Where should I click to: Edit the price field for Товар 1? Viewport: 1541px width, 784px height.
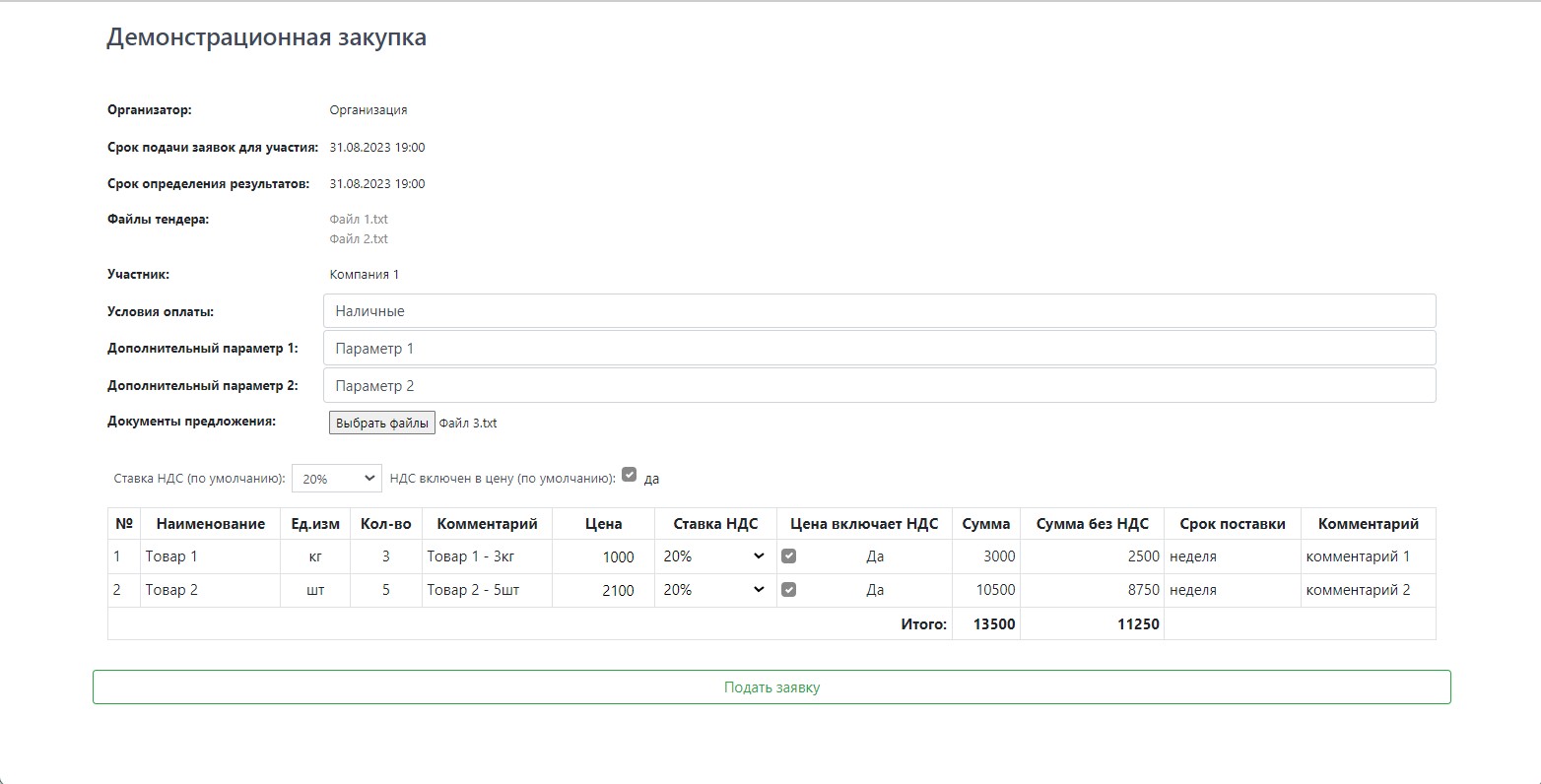603,556
